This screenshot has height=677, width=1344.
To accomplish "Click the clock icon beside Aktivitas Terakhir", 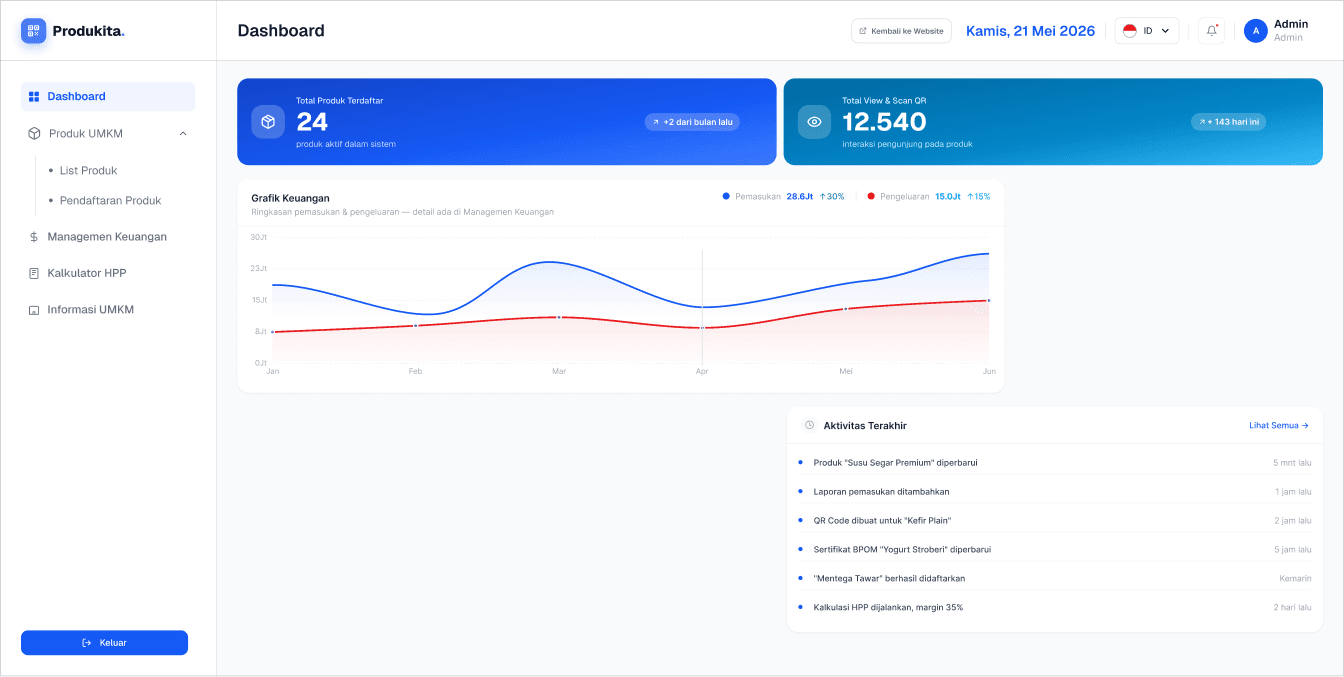I will click(809, 425).
